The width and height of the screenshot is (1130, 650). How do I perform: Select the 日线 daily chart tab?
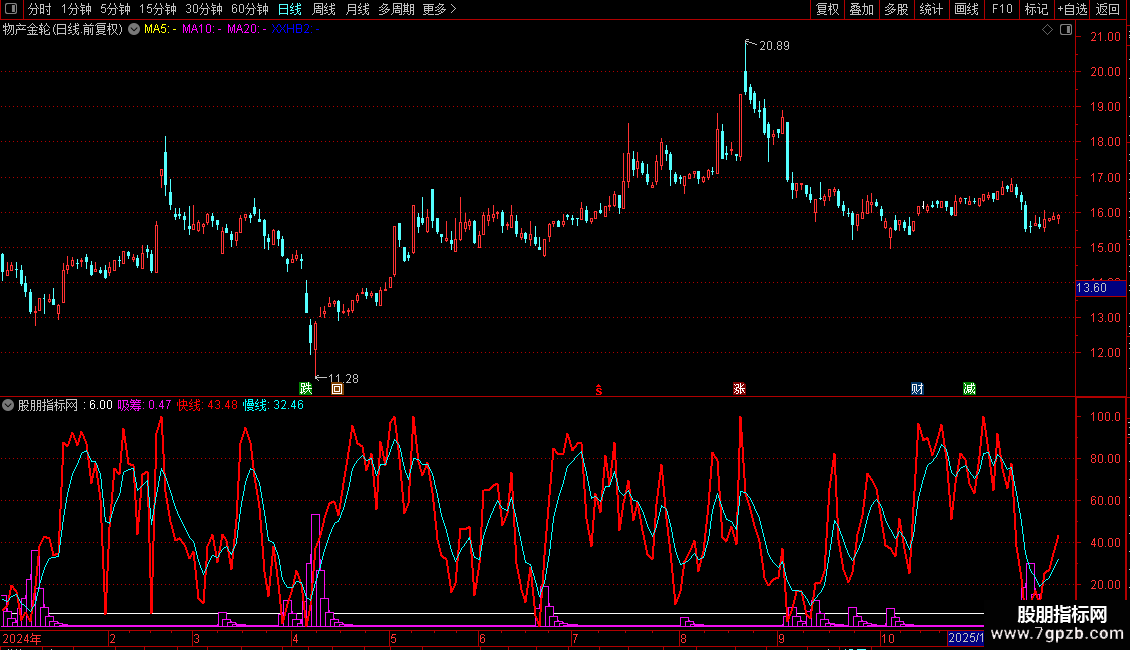pos(290,9)
